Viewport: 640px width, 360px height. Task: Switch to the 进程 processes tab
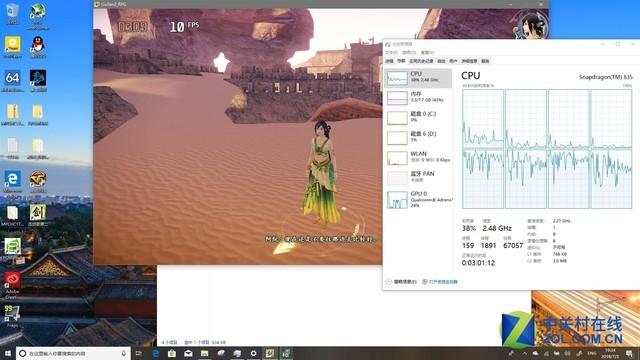tap(389, 61)
